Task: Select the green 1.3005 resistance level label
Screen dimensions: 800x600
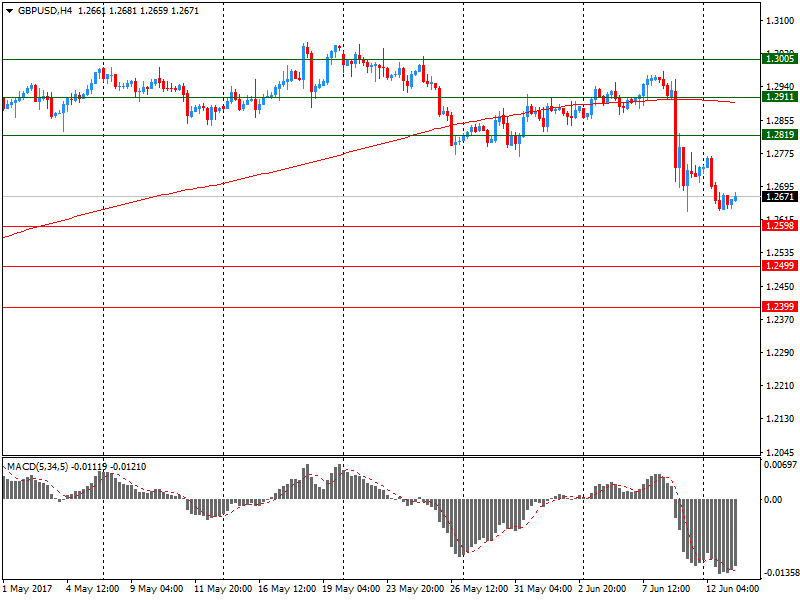Action: click(x=779, y=59)
